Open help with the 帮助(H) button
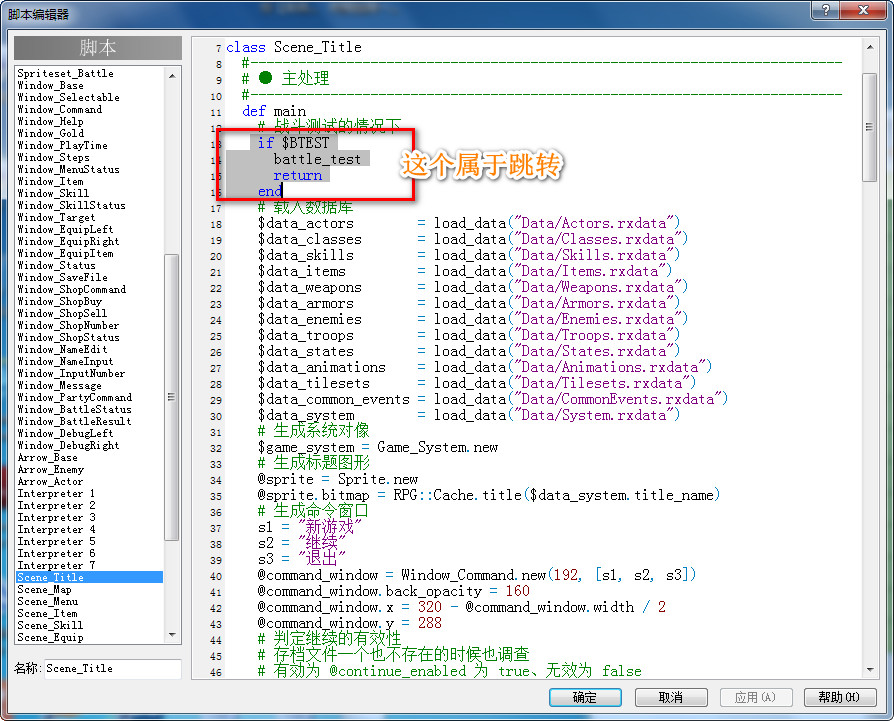The height and width of the screenshot is (721, 894). click(839, 697)
